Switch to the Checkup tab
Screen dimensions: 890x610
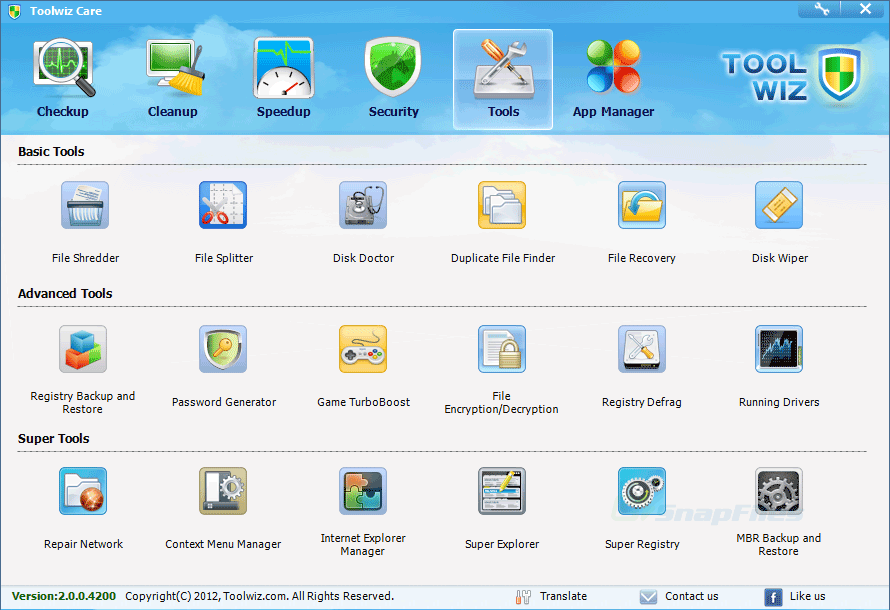63,79
